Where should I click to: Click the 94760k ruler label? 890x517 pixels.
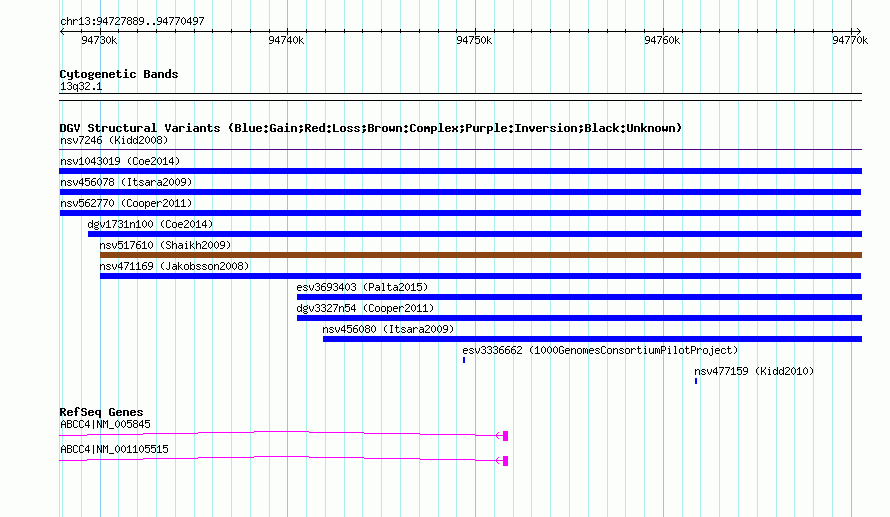(x=662, y=40)
